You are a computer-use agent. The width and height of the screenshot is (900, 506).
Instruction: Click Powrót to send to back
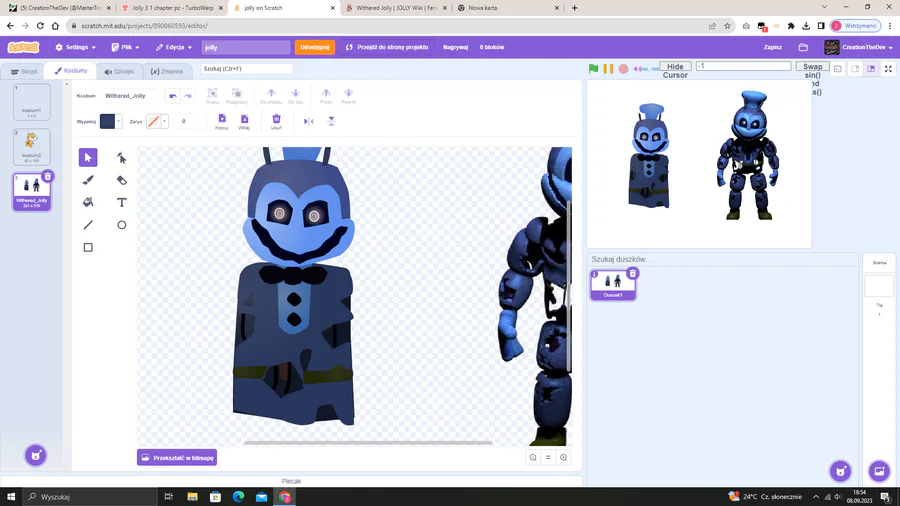pyautogui.click(x=348, y=96)
